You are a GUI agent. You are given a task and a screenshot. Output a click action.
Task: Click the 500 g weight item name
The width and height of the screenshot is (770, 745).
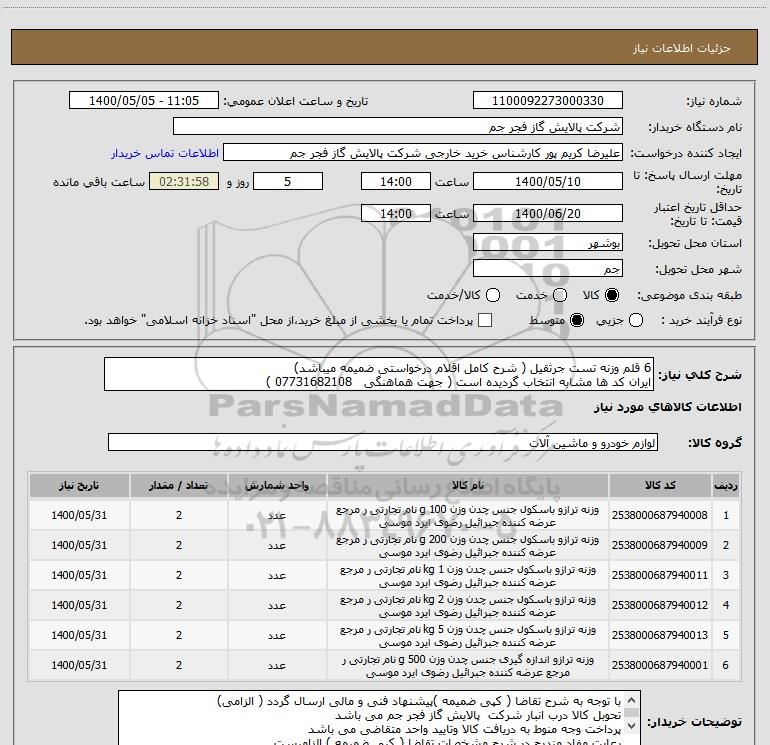pyautogui.click(x=468, y=666)
